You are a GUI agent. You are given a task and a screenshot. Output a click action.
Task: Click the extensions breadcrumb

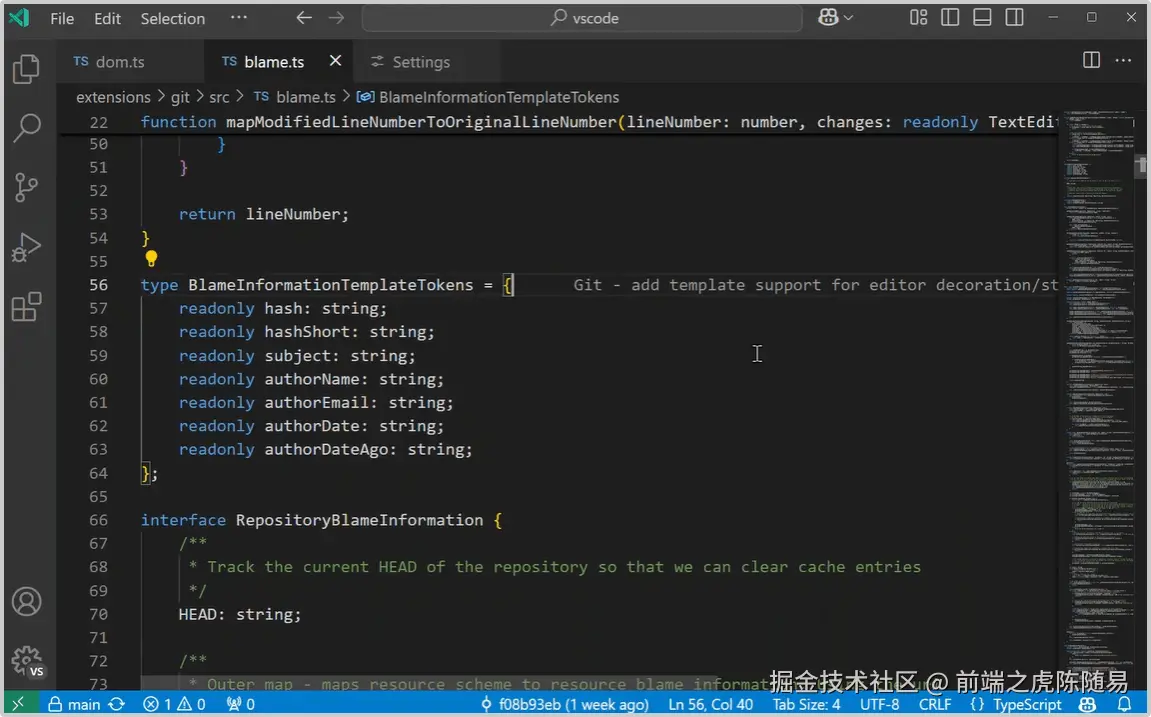coord(113,97)
